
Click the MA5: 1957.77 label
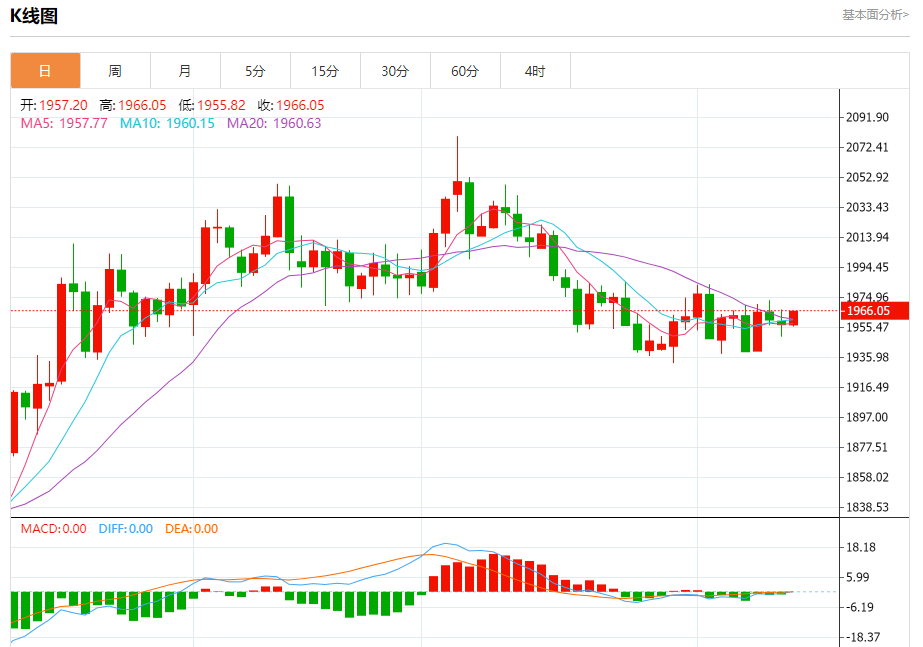click(64, 123)
